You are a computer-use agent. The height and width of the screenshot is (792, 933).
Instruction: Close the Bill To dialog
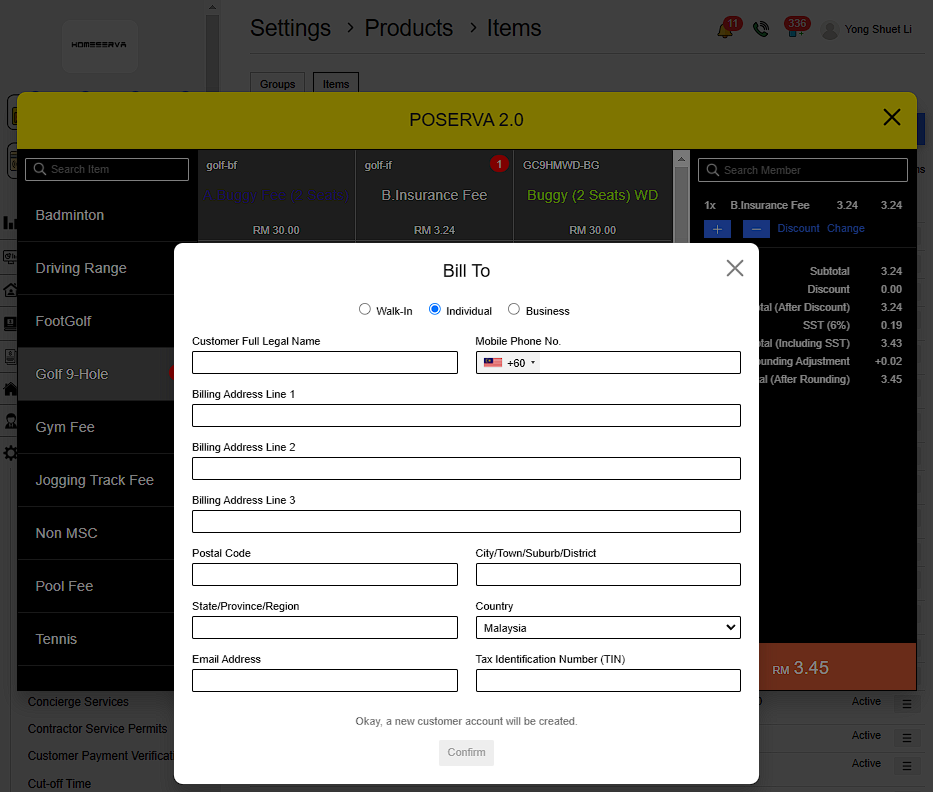pyautogui.click(x=735, y=268)
